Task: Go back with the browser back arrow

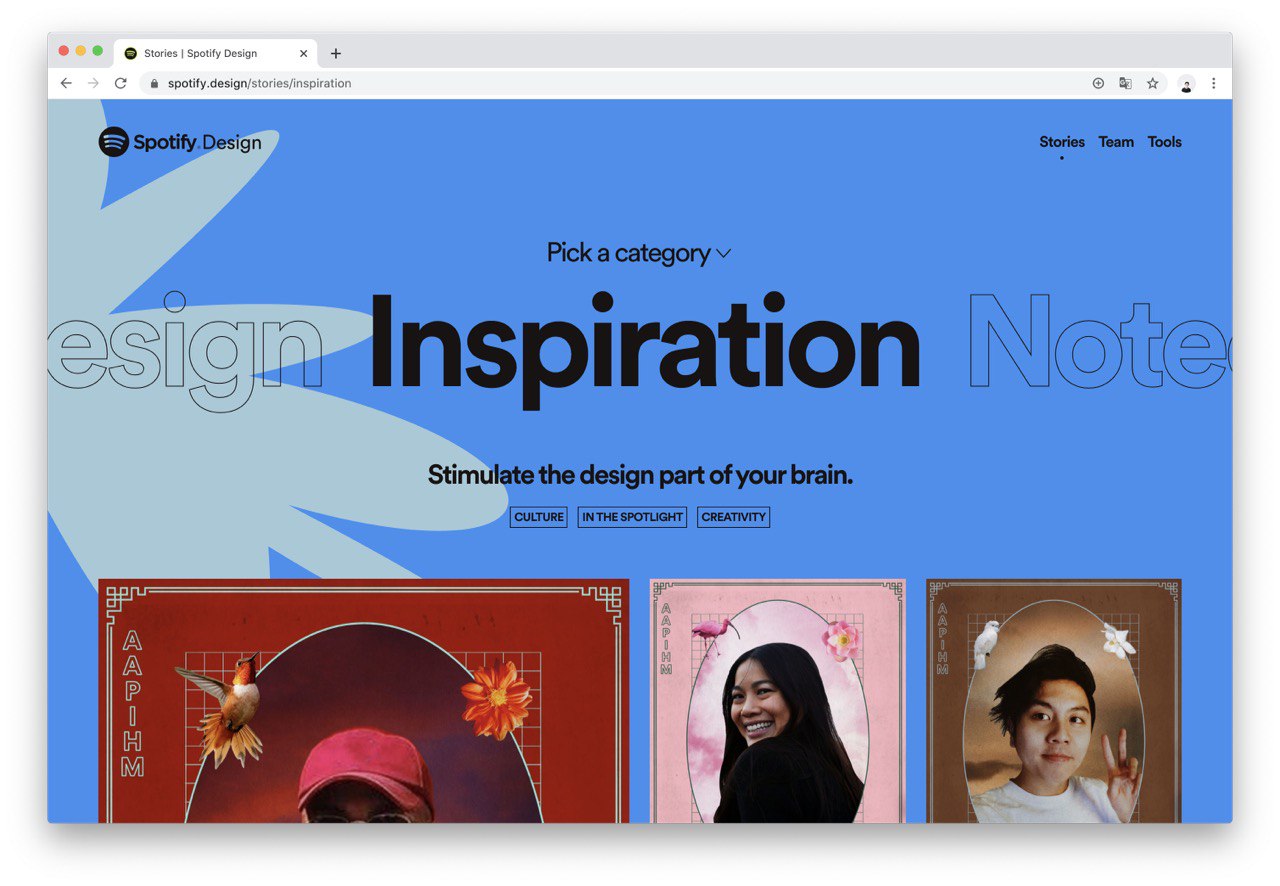Action: 66,83
